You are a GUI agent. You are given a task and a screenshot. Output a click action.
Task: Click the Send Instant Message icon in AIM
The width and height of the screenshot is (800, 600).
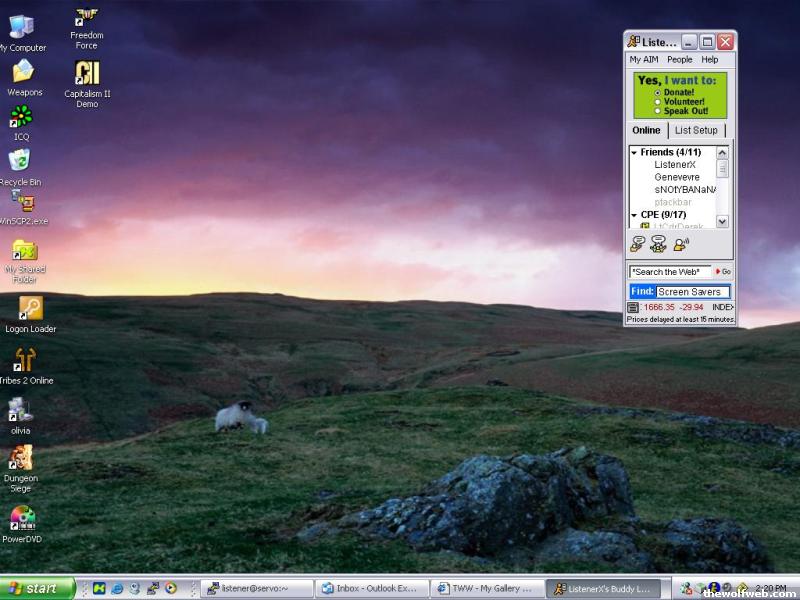click(637, 243)
